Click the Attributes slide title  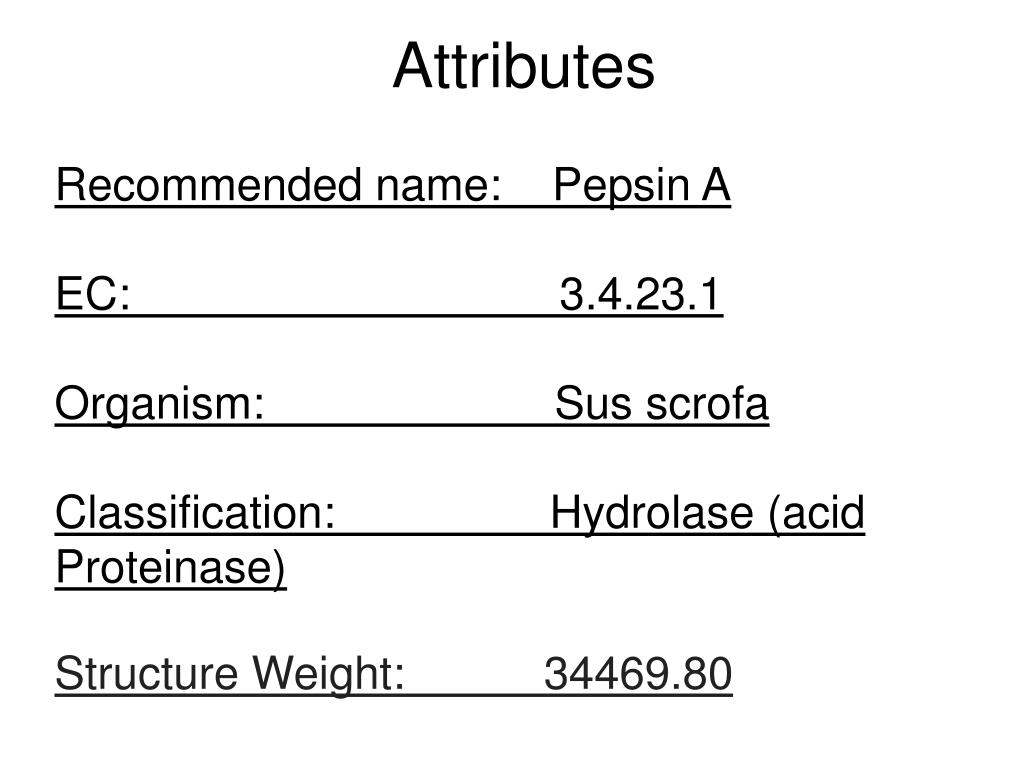tap(524, 66)
